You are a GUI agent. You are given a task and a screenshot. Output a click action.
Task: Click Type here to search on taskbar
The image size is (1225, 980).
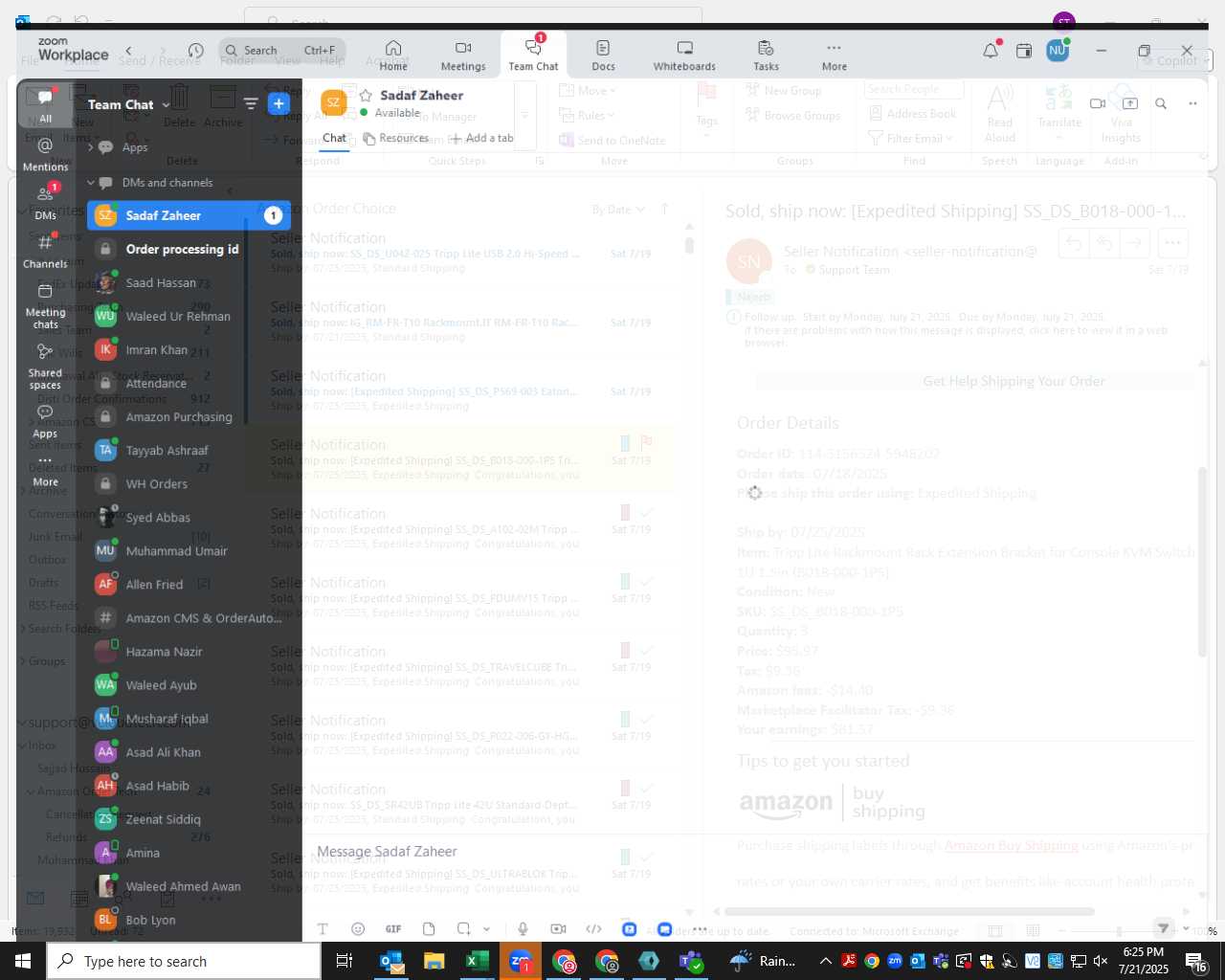tap(184, 961)
